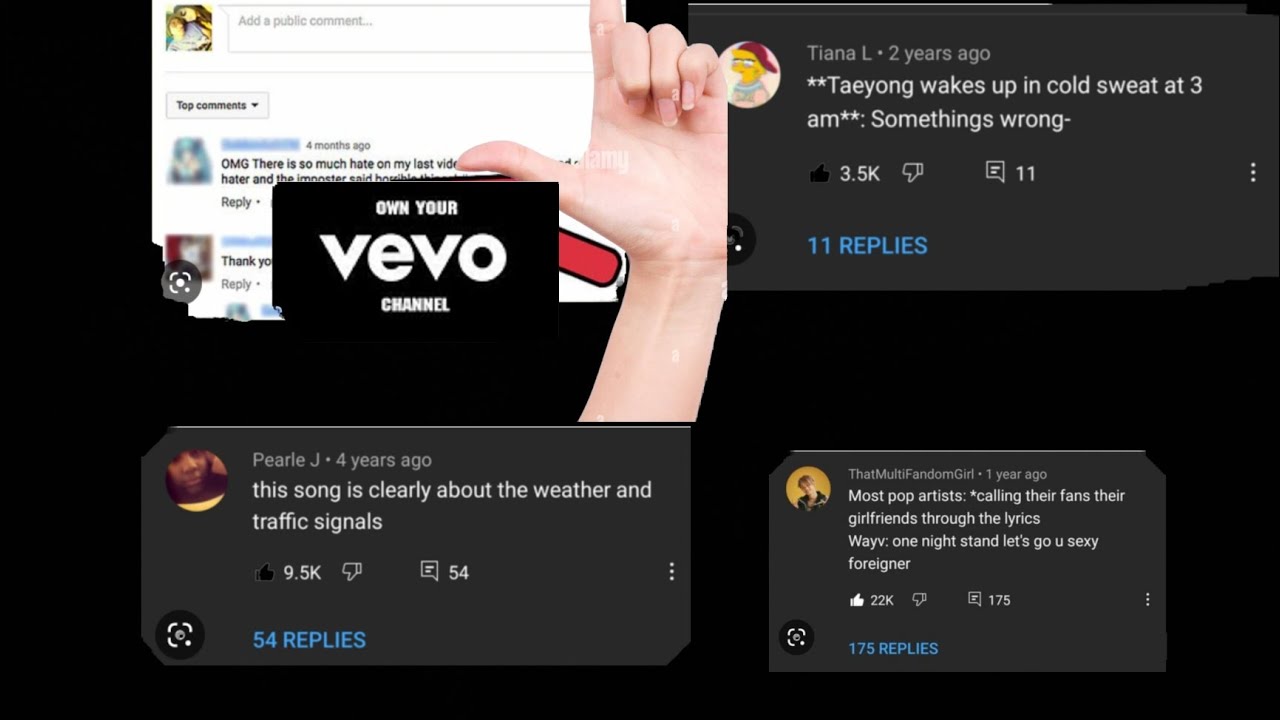The width and height of the screenshot is (1280, 720).
Task: Like ThatMultiFandomGirl's comment
Action: 857,600
